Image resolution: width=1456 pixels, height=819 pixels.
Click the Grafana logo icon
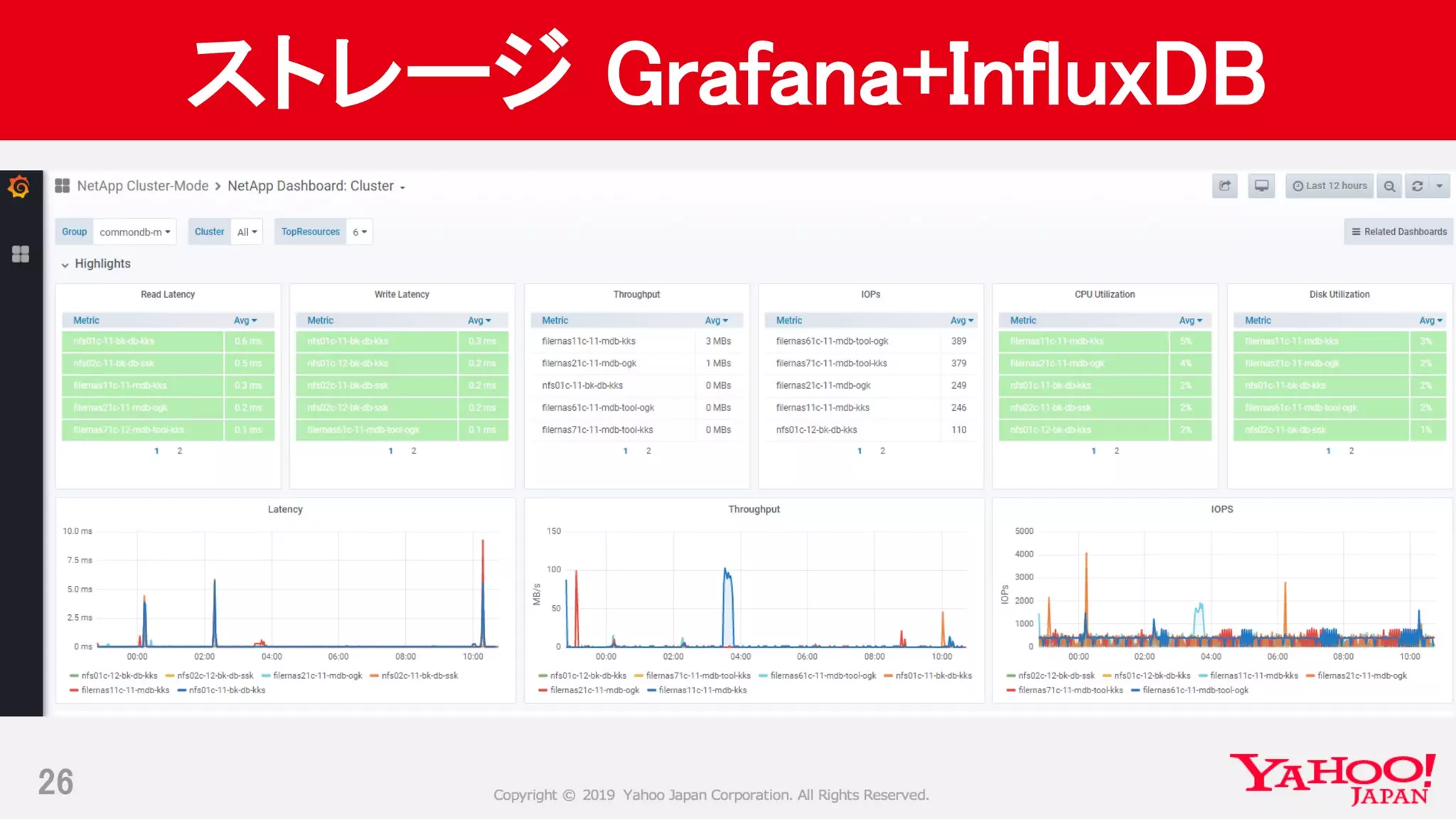[19, 188]
